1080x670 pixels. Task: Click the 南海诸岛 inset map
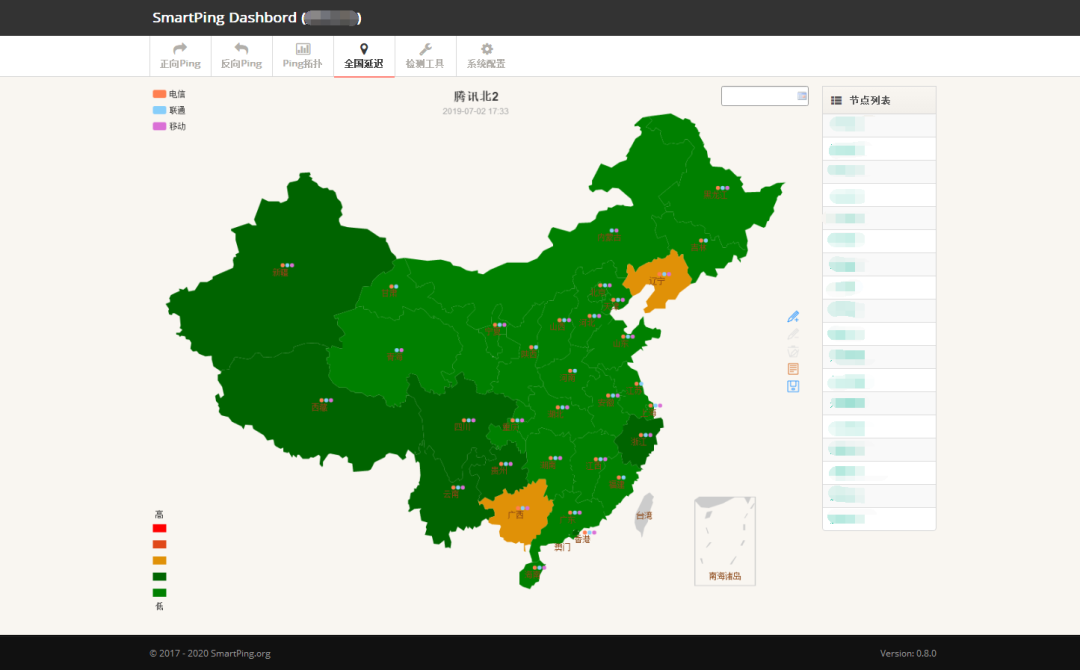tap(725, 540)
